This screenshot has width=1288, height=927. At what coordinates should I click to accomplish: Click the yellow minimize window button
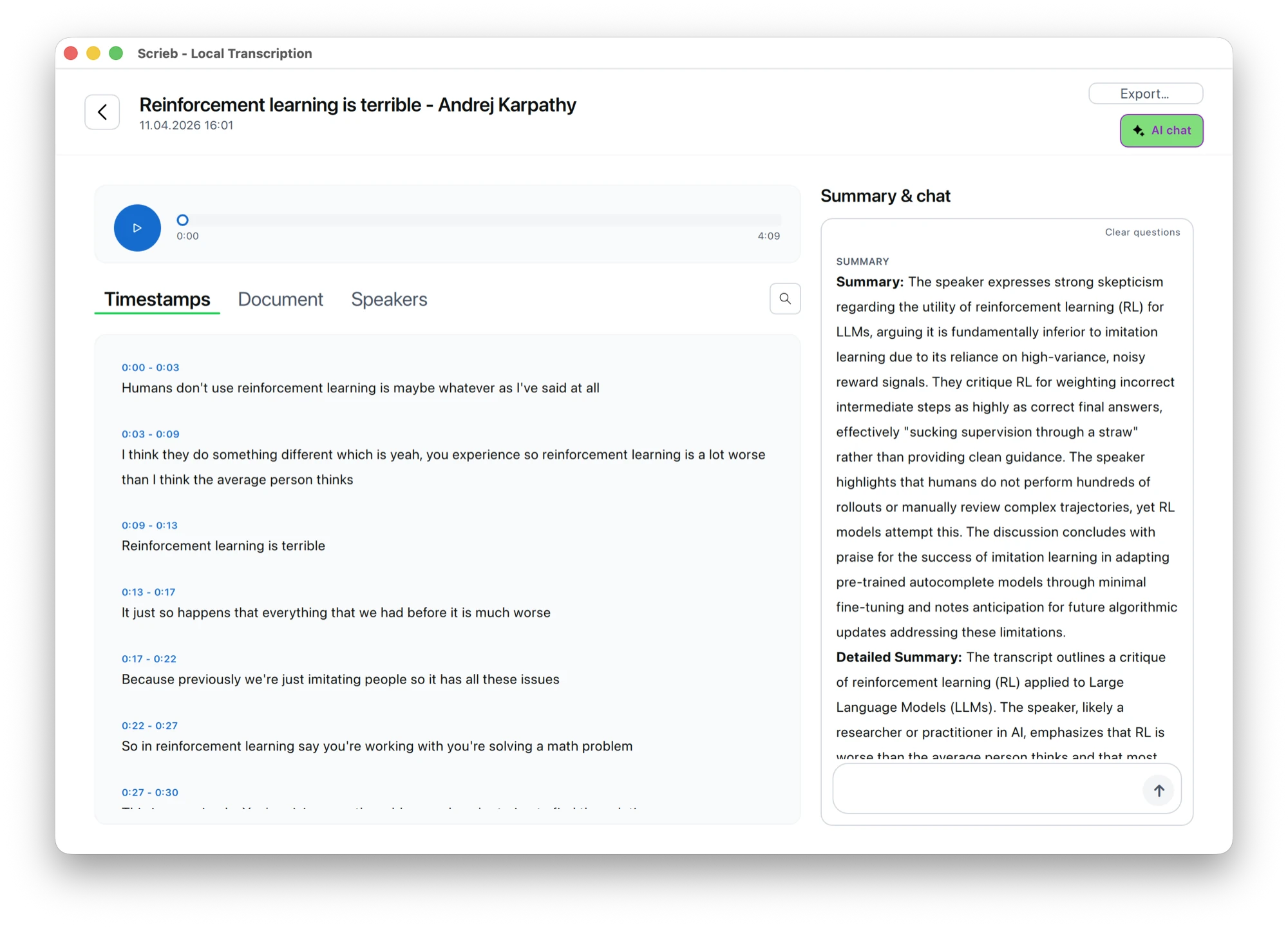pos(93,53)
